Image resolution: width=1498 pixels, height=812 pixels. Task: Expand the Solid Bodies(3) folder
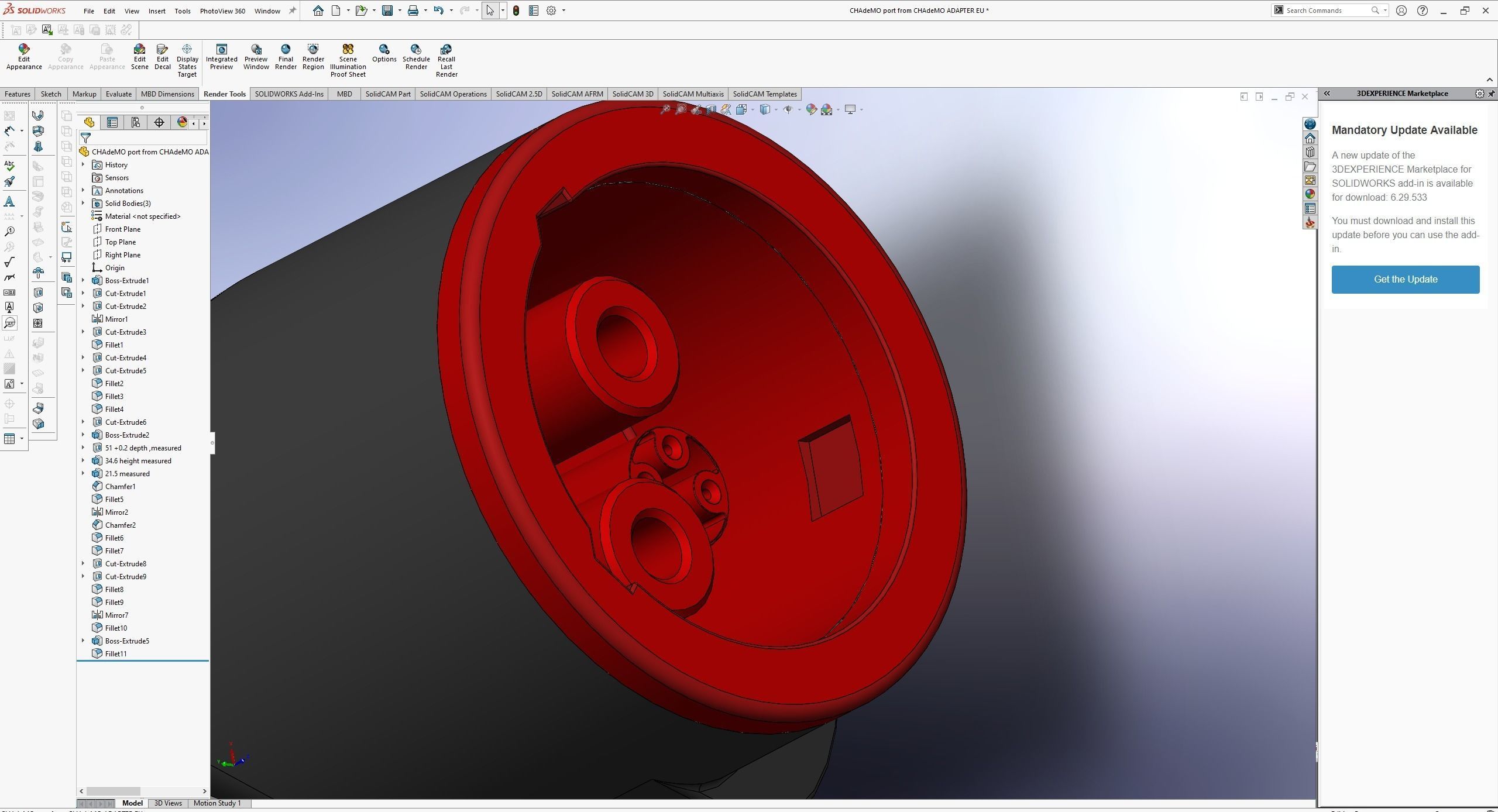[83, 204]
